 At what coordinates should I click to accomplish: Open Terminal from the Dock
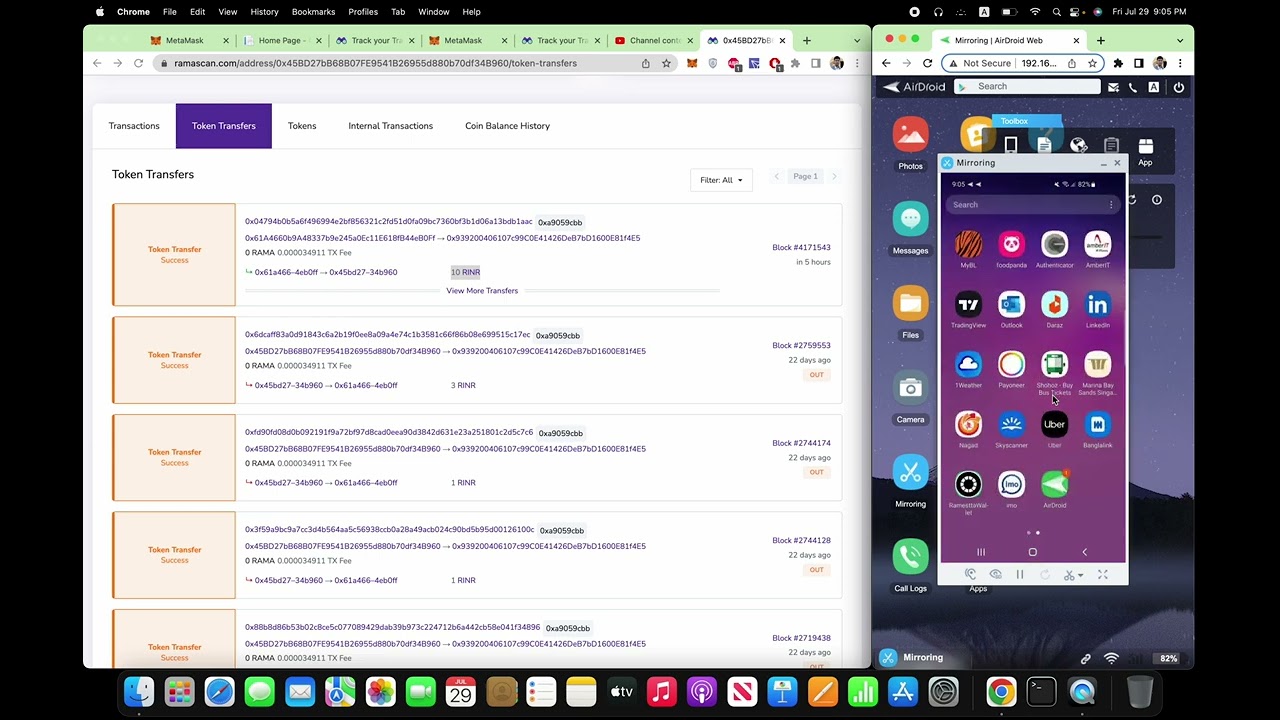tap(1041, 692)
